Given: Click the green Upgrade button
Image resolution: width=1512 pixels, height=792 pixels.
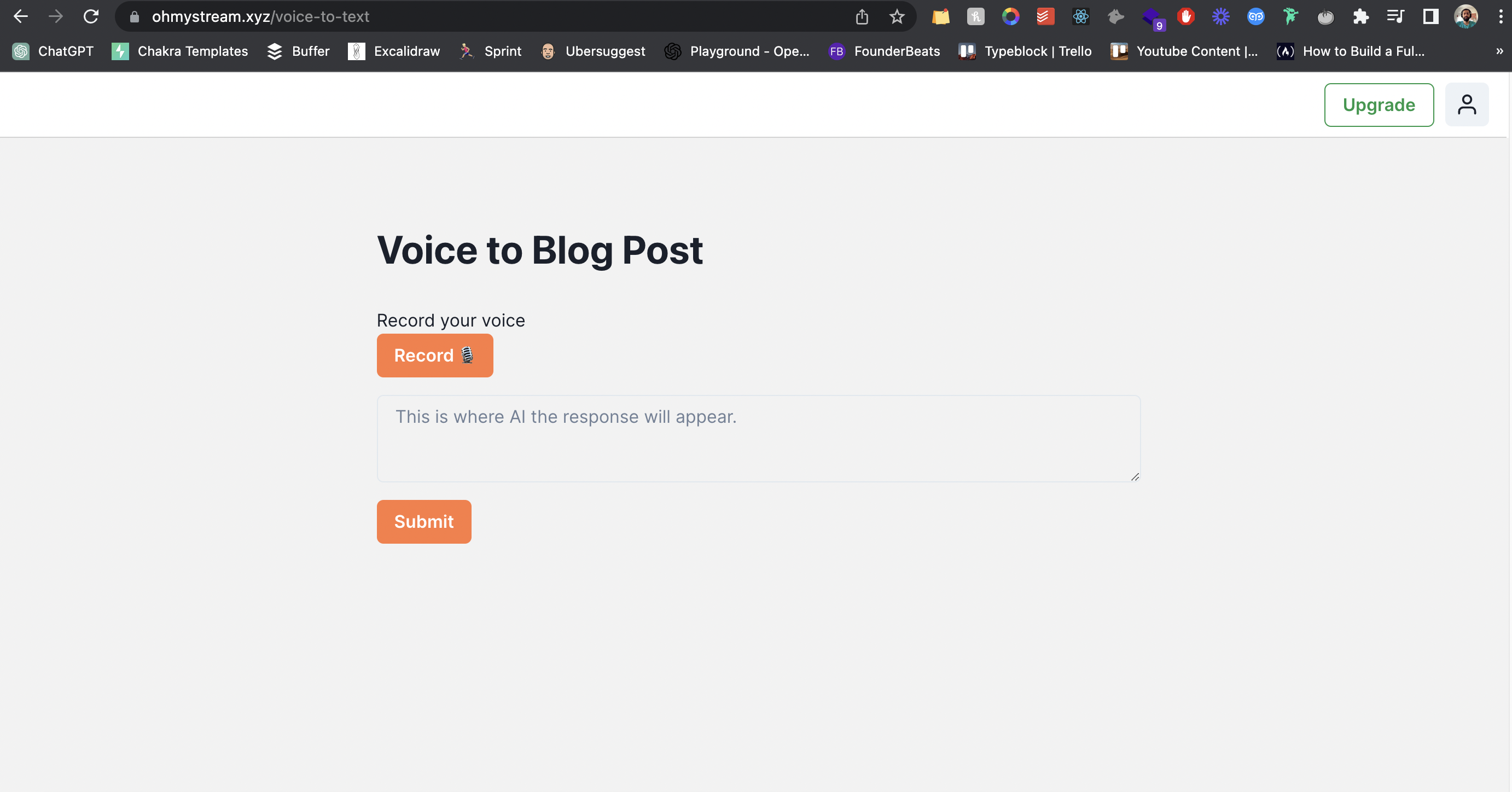Looking at the screenshot, I should (1378, 105).
